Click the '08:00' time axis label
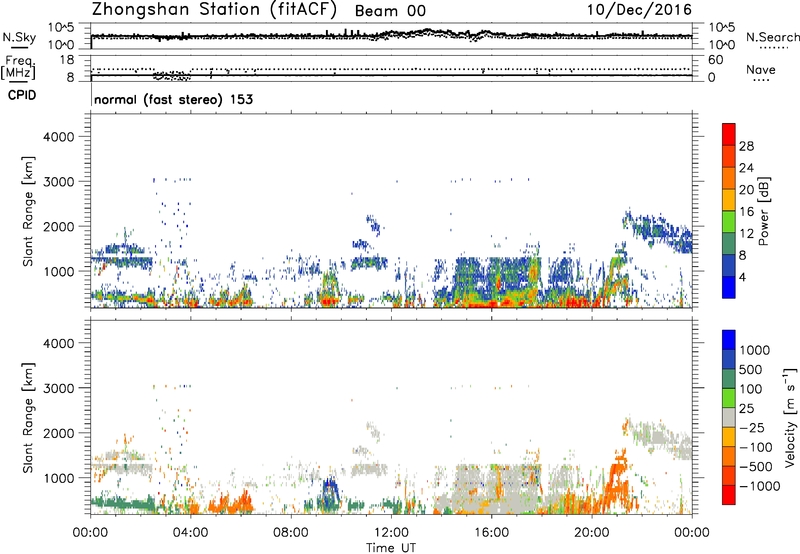Image resolution: width=800 pixels, height=554 pixels. 291,533
